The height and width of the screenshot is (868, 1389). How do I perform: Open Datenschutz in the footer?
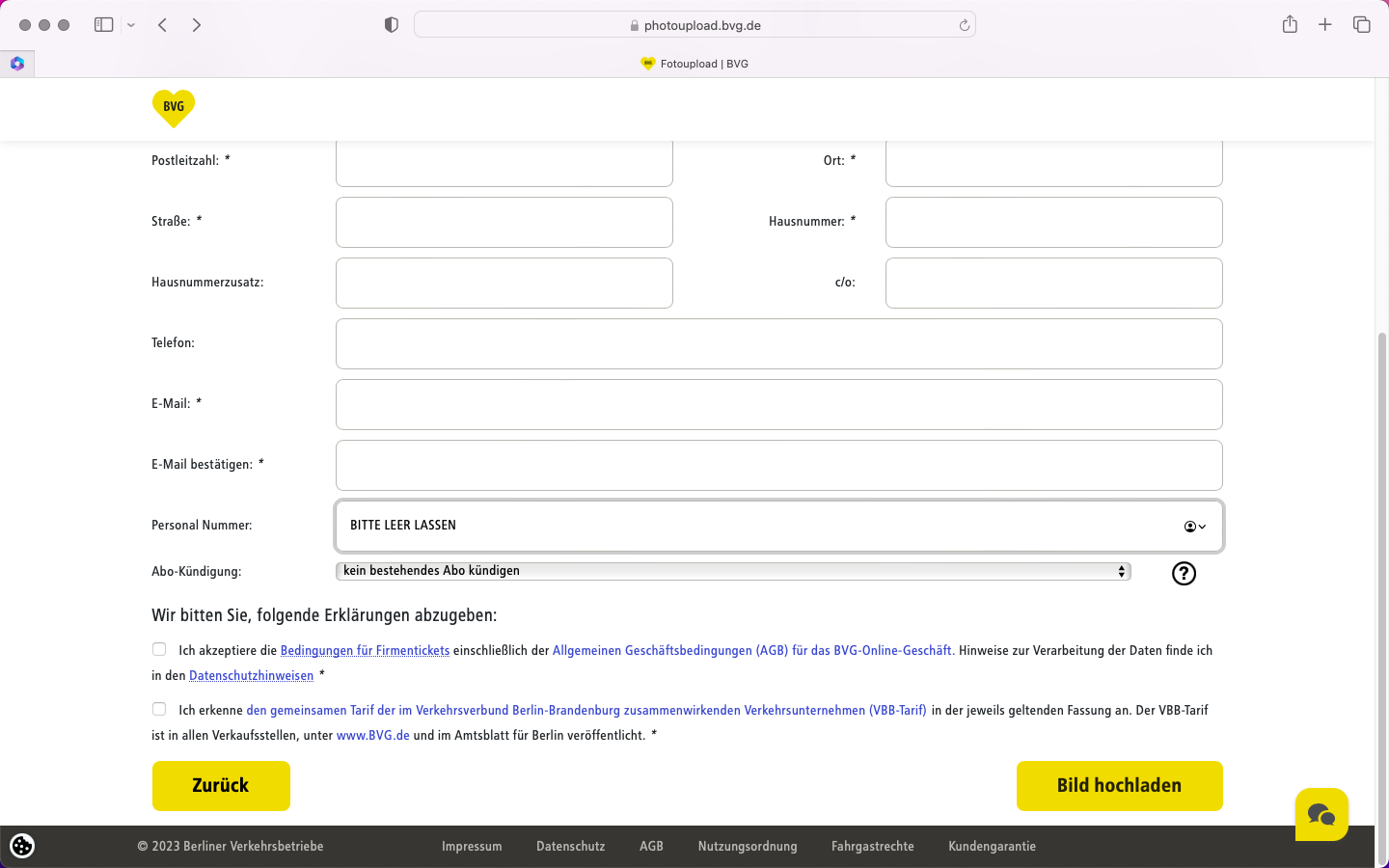coord(571,847)
